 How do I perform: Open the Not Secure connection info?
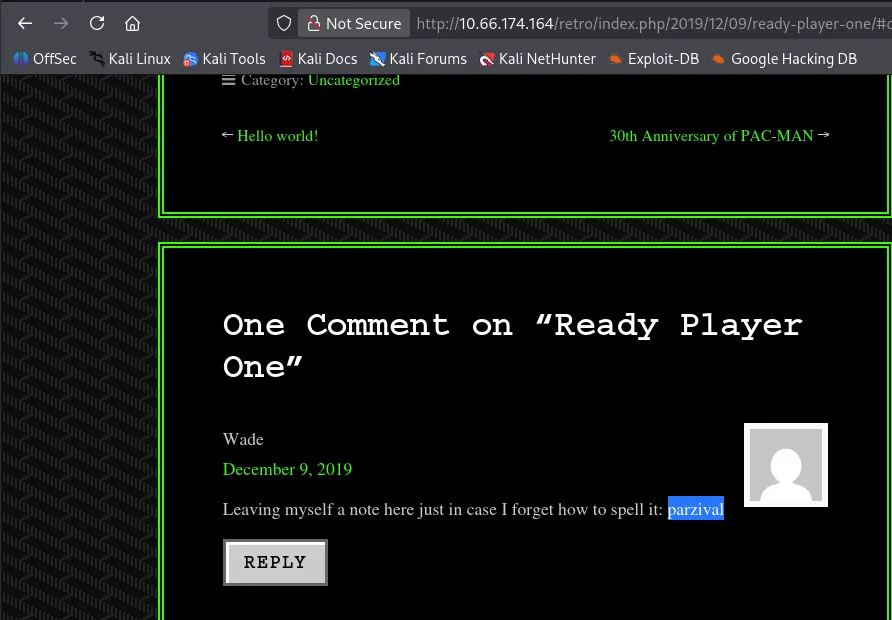tap(353, 23)
